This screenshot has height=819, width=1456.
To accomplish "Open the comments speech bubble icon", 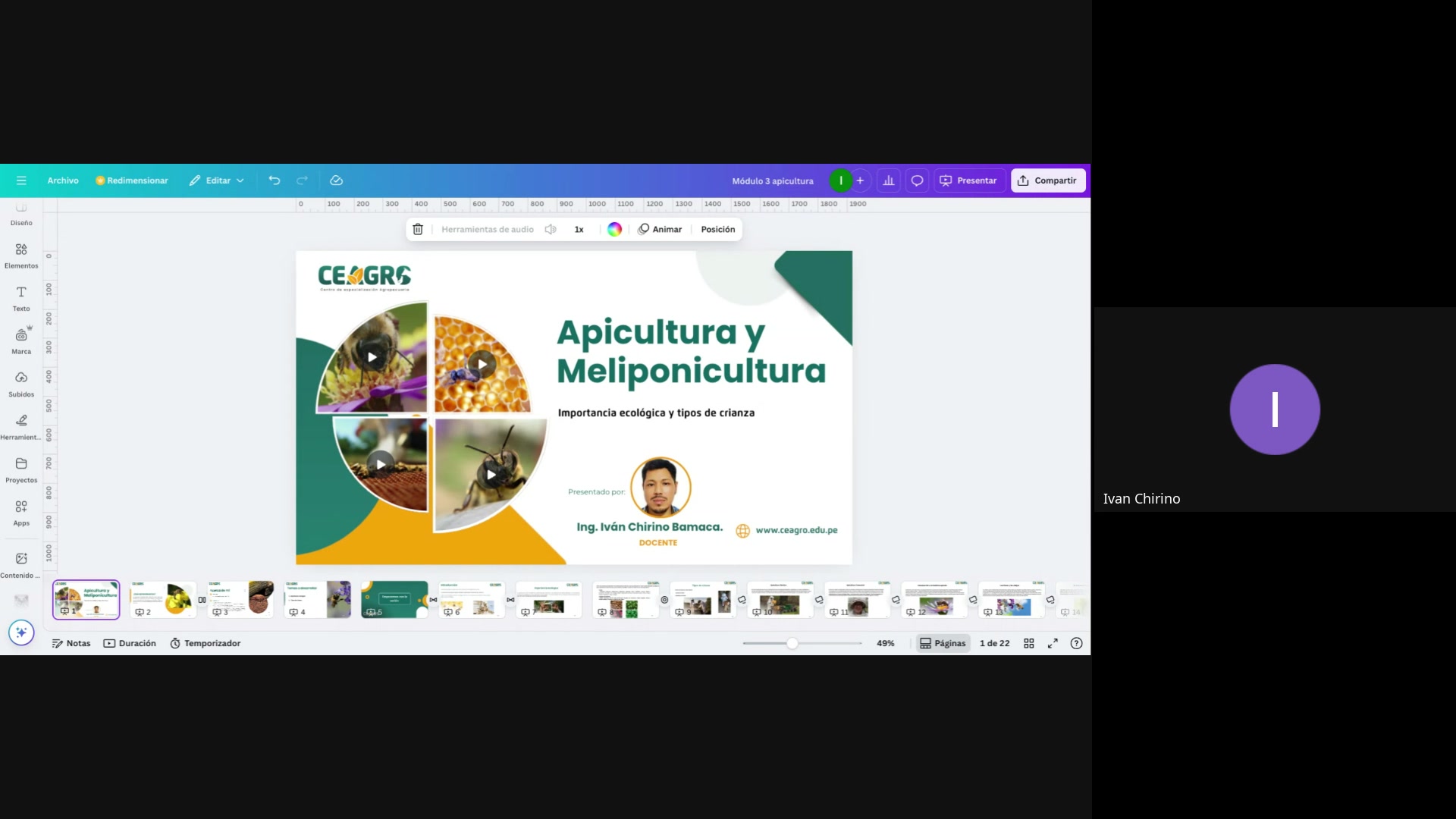I will (917, 180).
